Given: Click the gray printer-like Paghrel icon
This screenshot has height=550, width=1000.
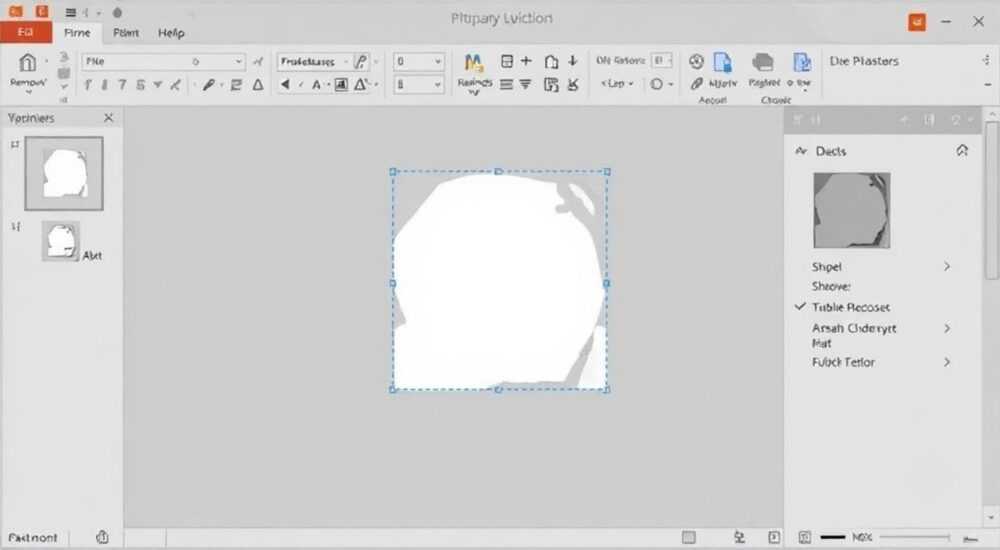Looking at the screenshot, I should (x=763, y=63).
